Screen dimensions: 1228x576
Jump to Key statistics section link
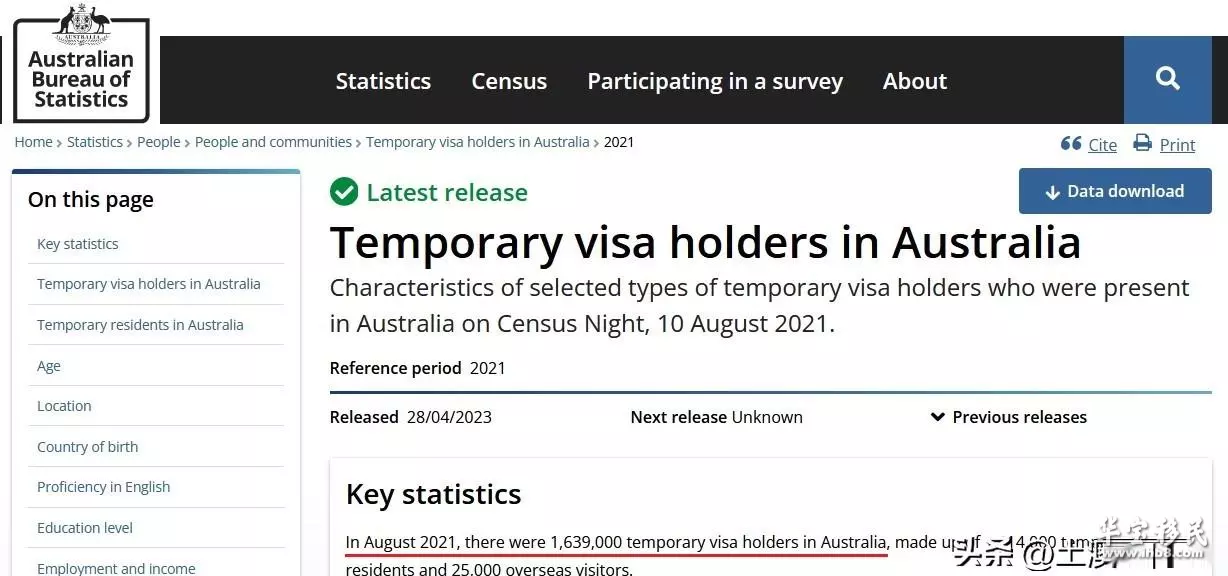pos(77,244)
